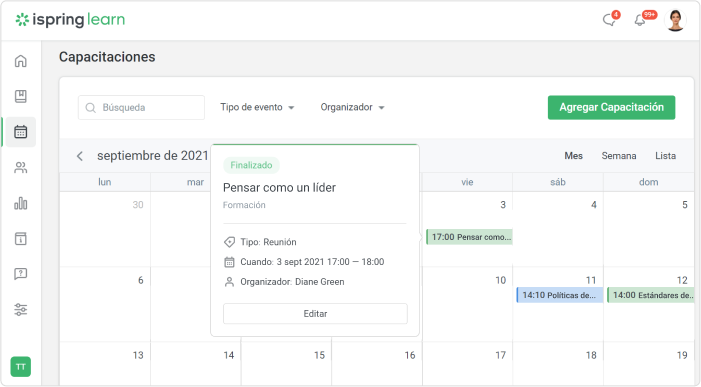Open the info box sidebar icon
The height and width of the screenshot is (387, 701).
click(21, 239)
